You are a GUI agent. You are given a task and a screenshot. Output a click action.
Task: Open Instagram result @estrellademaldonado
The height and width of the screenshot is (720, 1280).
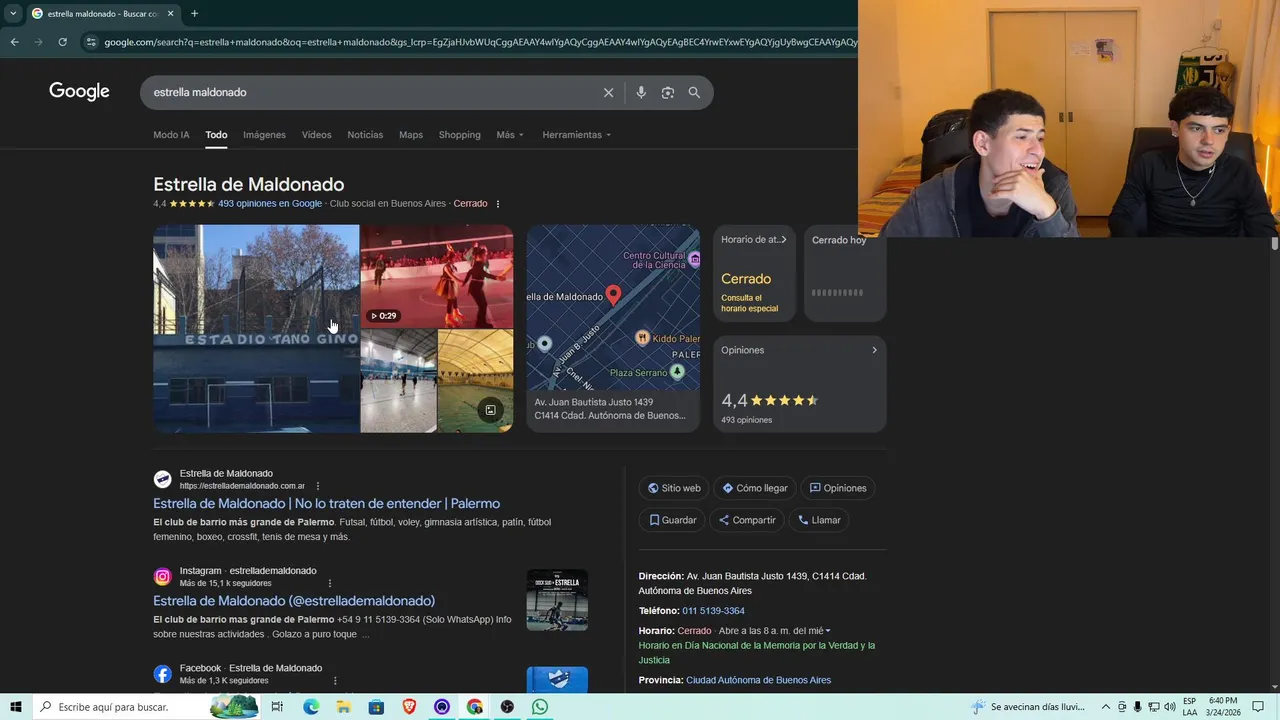coord(294,601)
